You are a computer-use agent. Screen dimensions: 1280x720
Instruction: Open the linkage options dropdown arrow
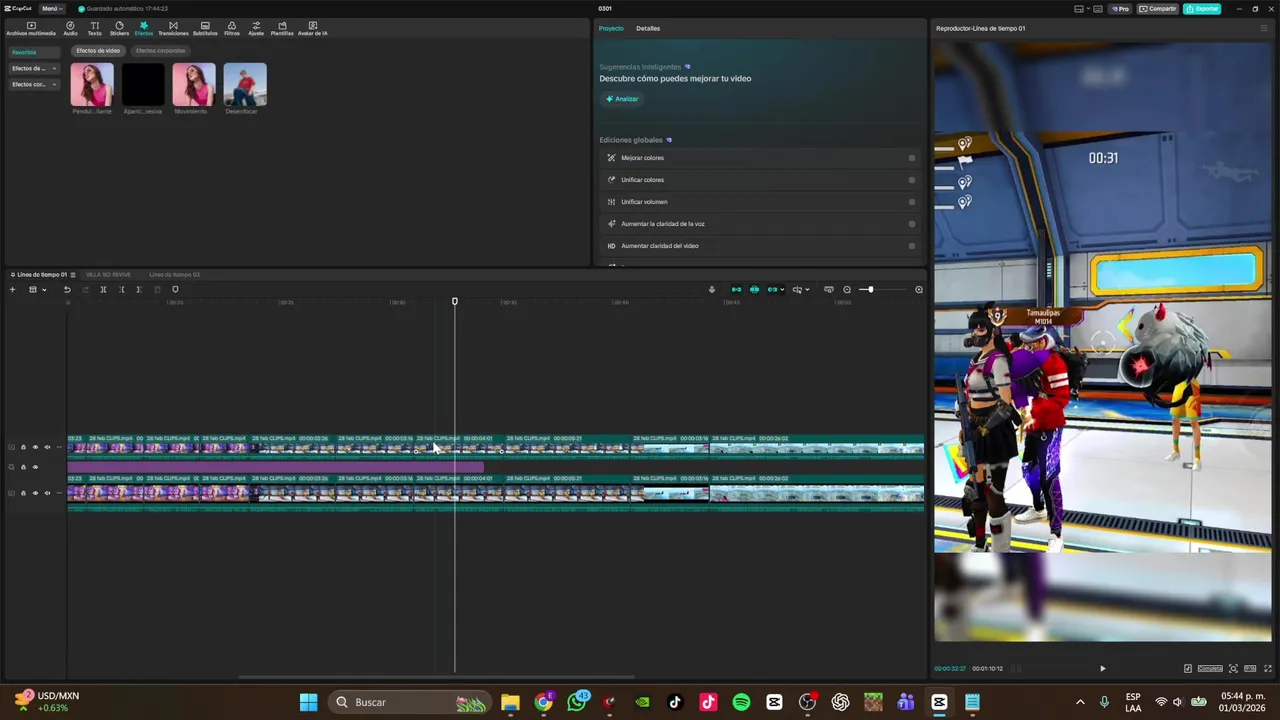click(782, 290)
